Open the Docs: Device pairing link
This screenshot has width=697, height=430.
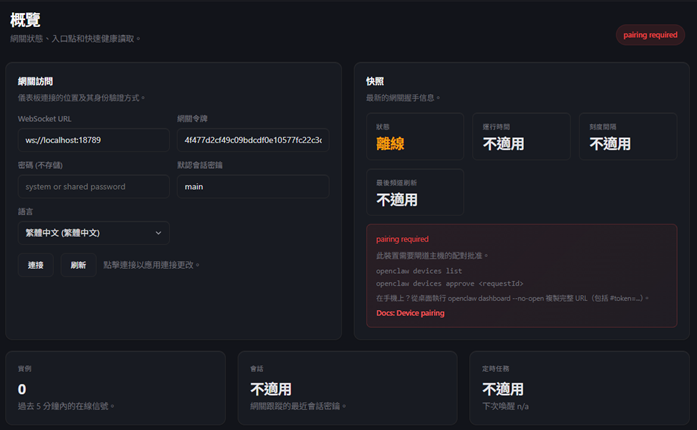point(410,313)
